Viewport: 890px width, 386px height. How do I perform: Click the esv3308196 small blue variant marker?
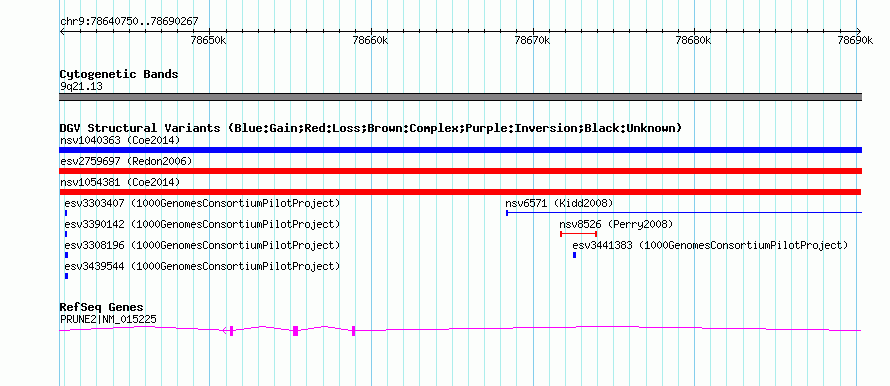tap(66, 255)
